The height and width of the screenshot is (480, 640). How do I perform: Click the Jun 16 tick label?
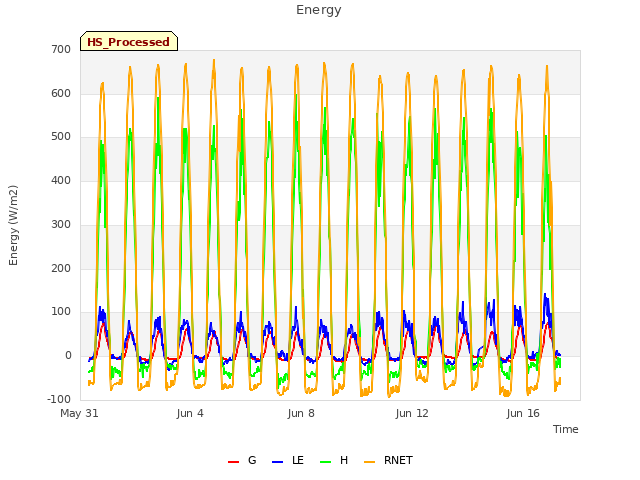523,413
